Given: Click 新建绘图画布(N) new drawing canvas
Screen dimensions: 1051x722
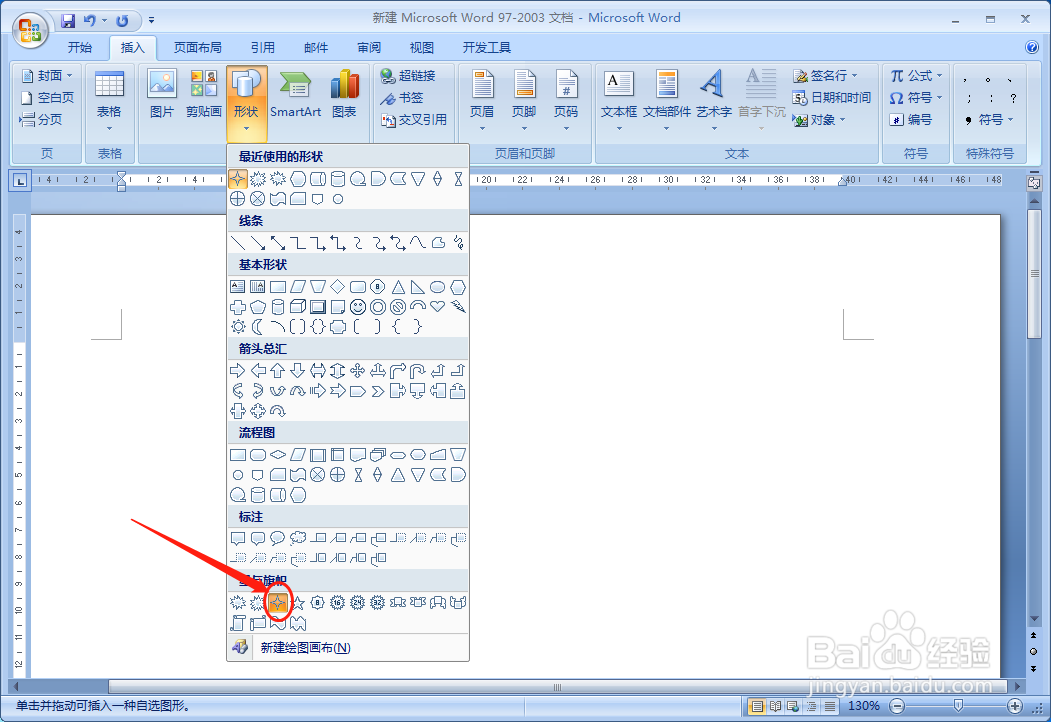Looking at the screenshot, I should (348, 648).
